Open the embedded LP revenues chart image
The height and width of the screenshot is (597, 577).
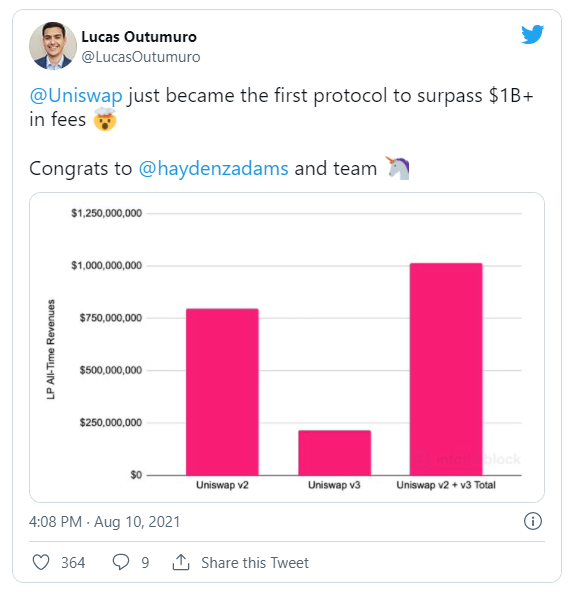tap(287, 347)
